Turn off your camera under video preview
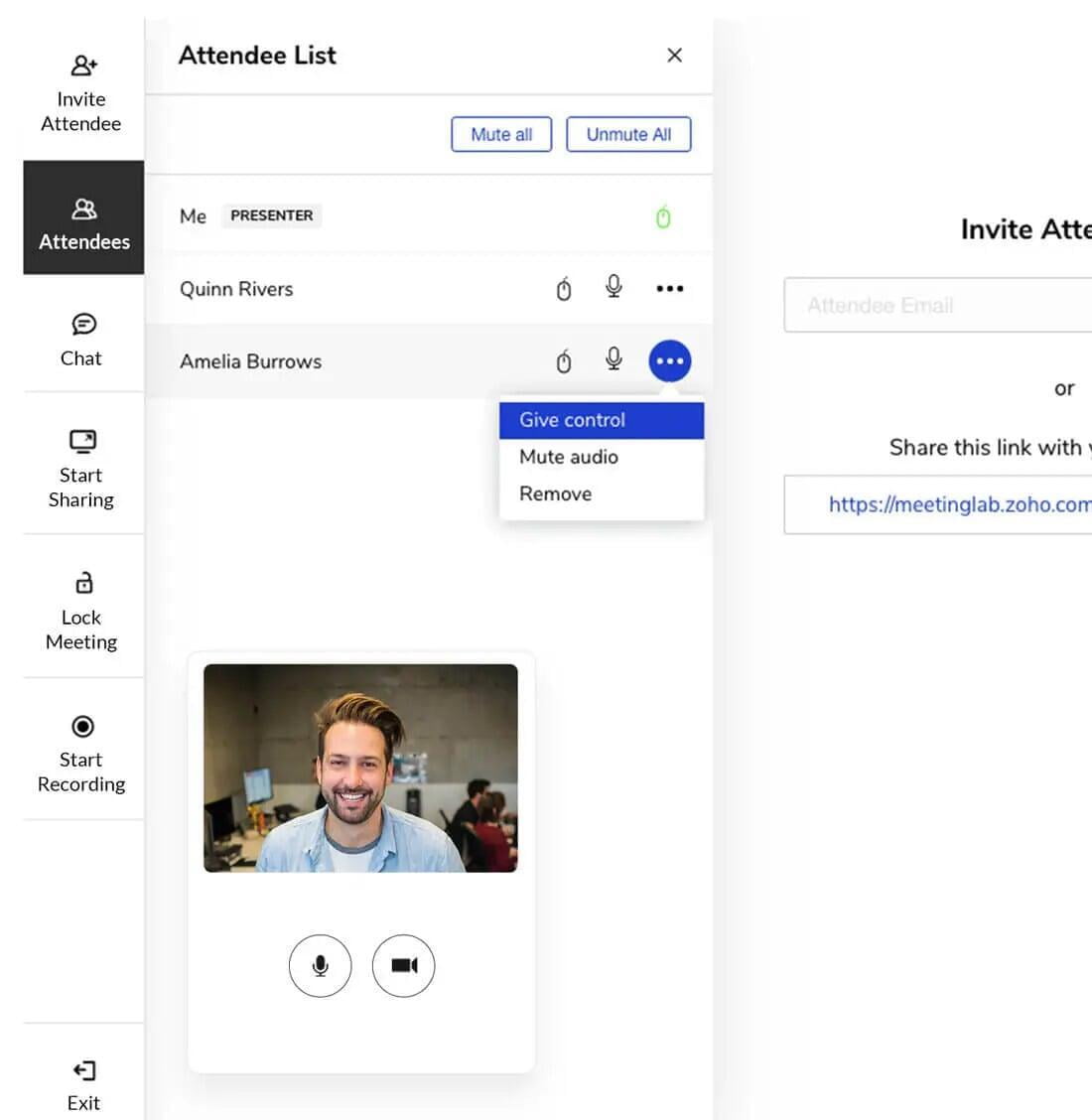Image resolution: width=1092 pixels, height=1120 pixels. point(403,965)
